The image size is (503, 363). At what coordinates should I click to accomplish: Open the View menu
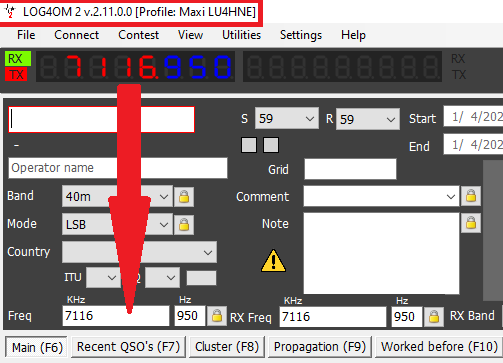[x=190, y=35]
